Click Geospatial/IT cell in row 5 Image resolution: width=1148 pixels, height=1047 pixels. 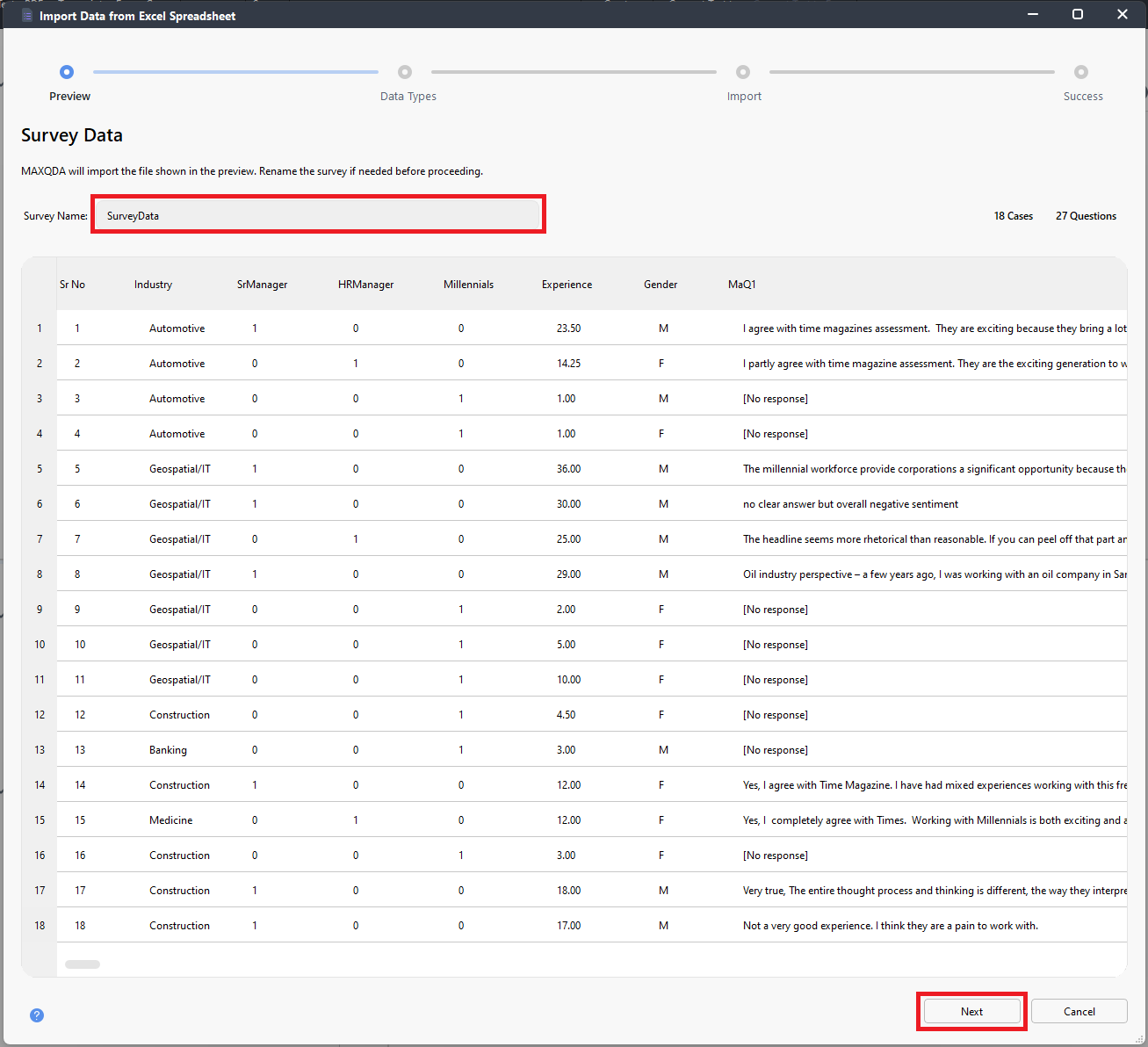[x=179, y=469]
